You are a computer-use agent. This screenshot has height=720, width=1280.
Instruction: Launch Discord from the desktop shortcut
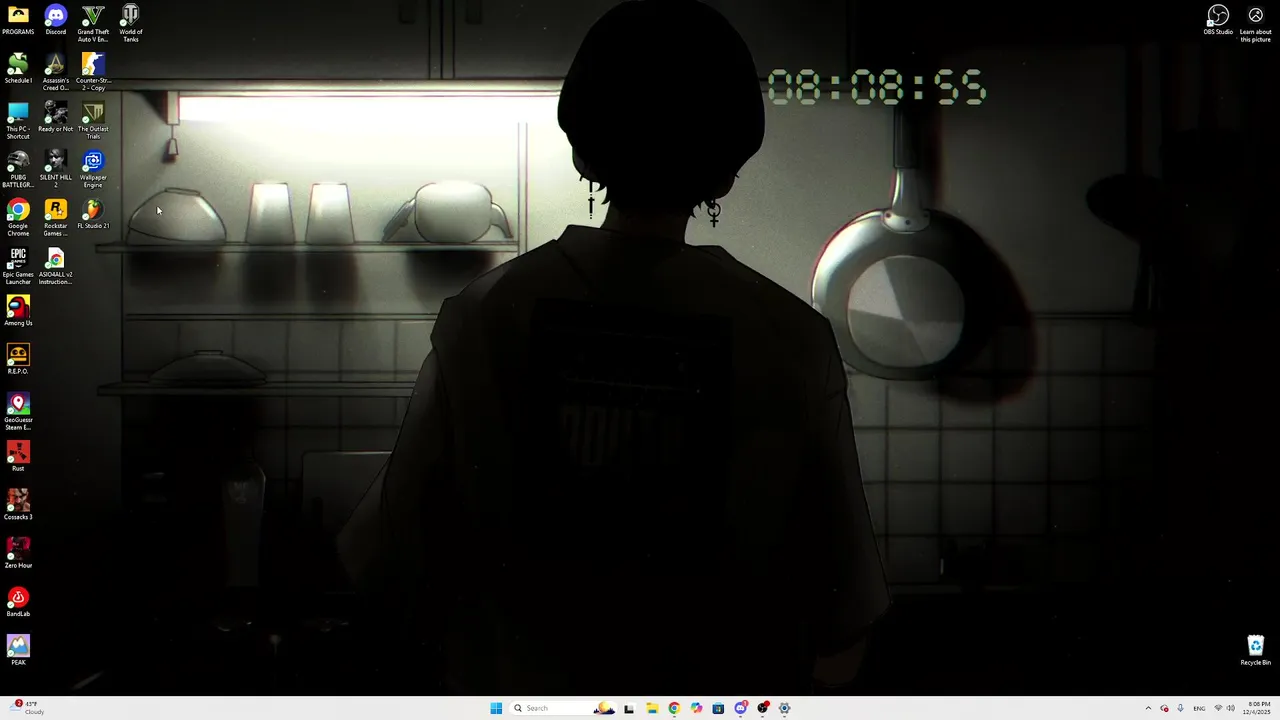tap(56, 20)
